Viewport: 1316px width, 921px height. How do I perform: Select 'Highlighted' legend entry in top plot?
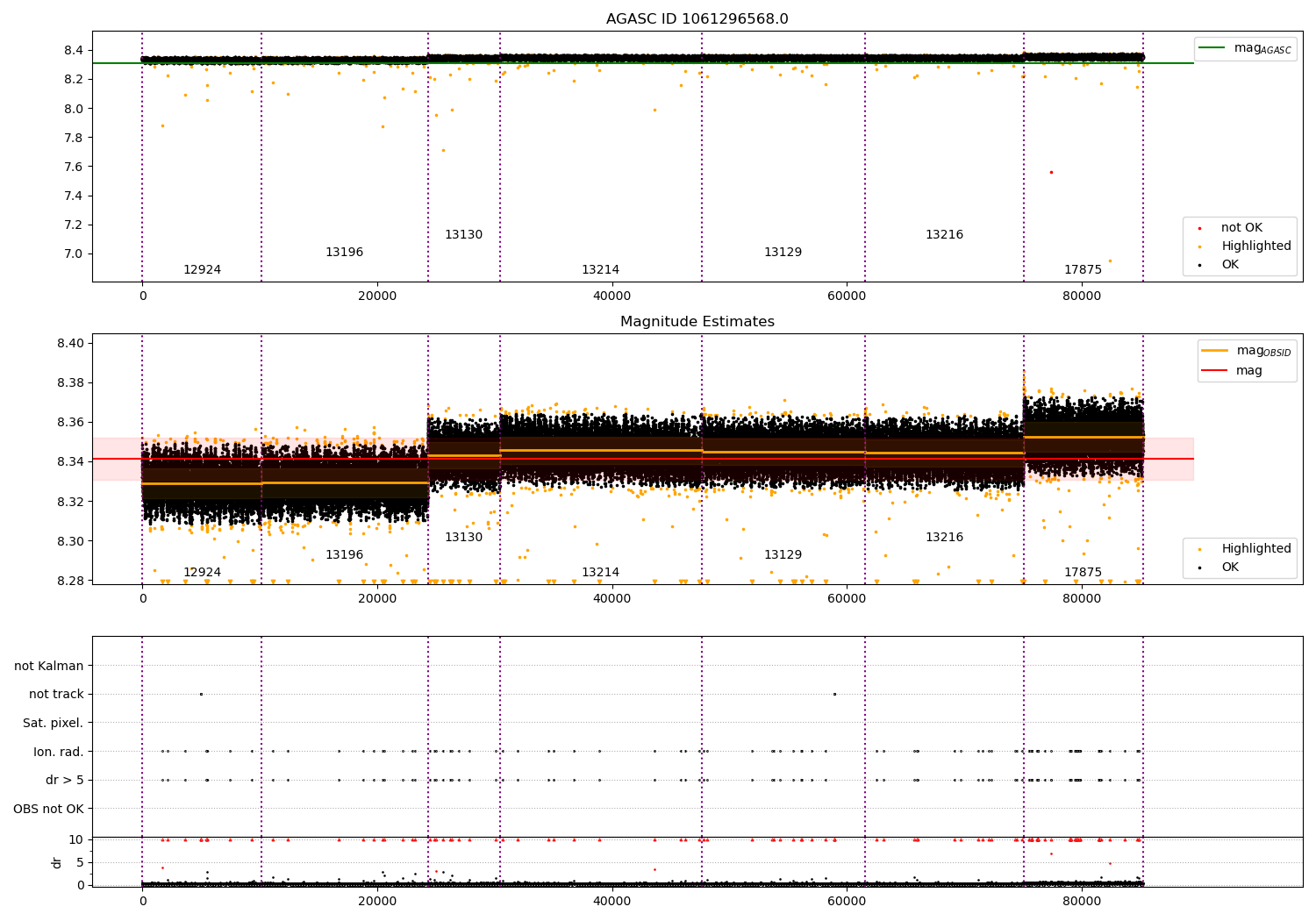1256,246
